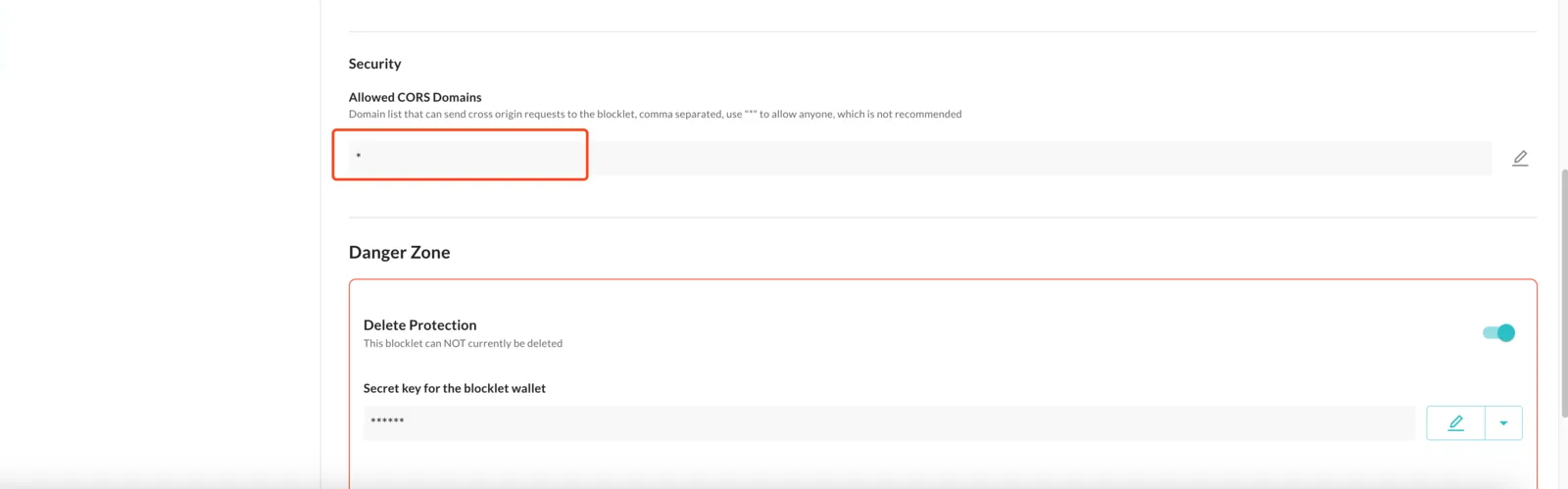
Task: Open the secret key dropdown arrow
Action: tap(1503, 423)
